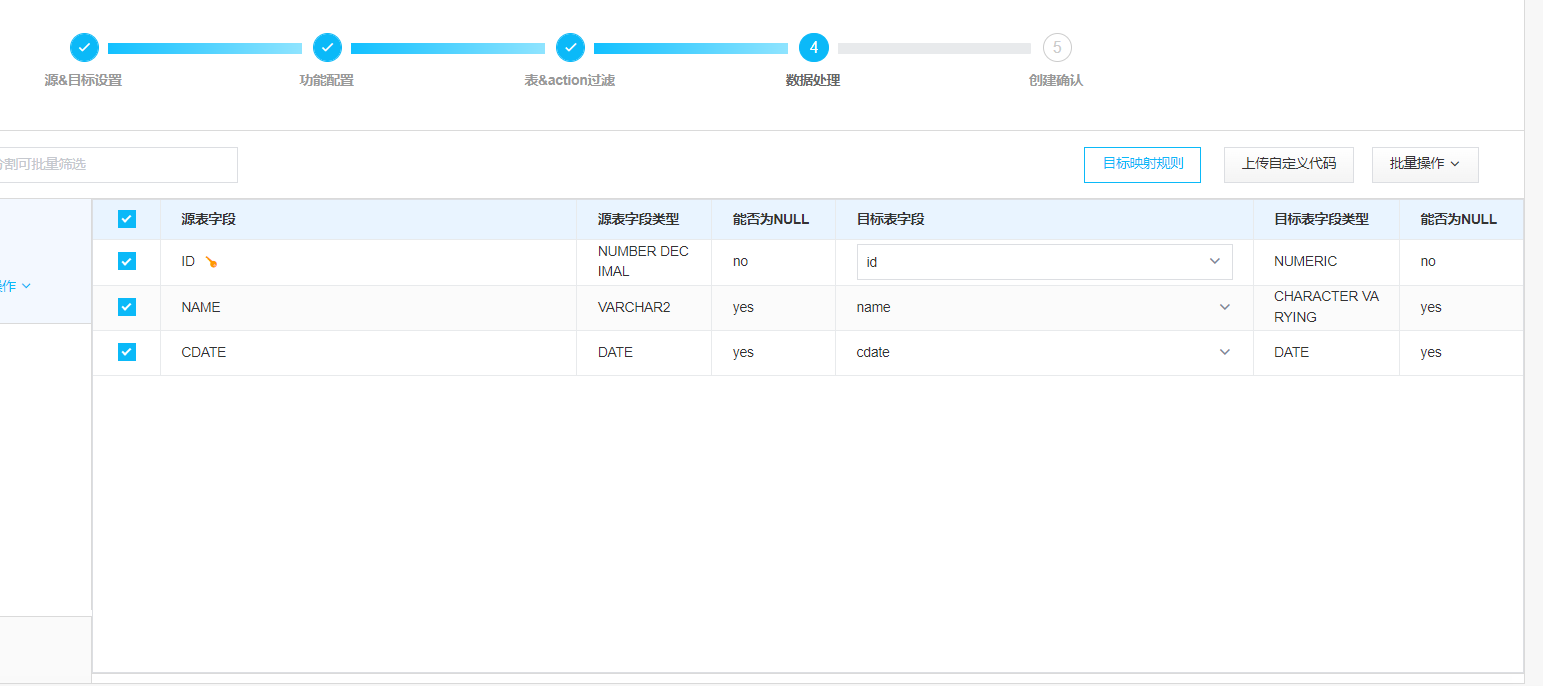Select the 创建确认 step label
The height and width of the screenshot is (686, 1543).
(1056, 81)
